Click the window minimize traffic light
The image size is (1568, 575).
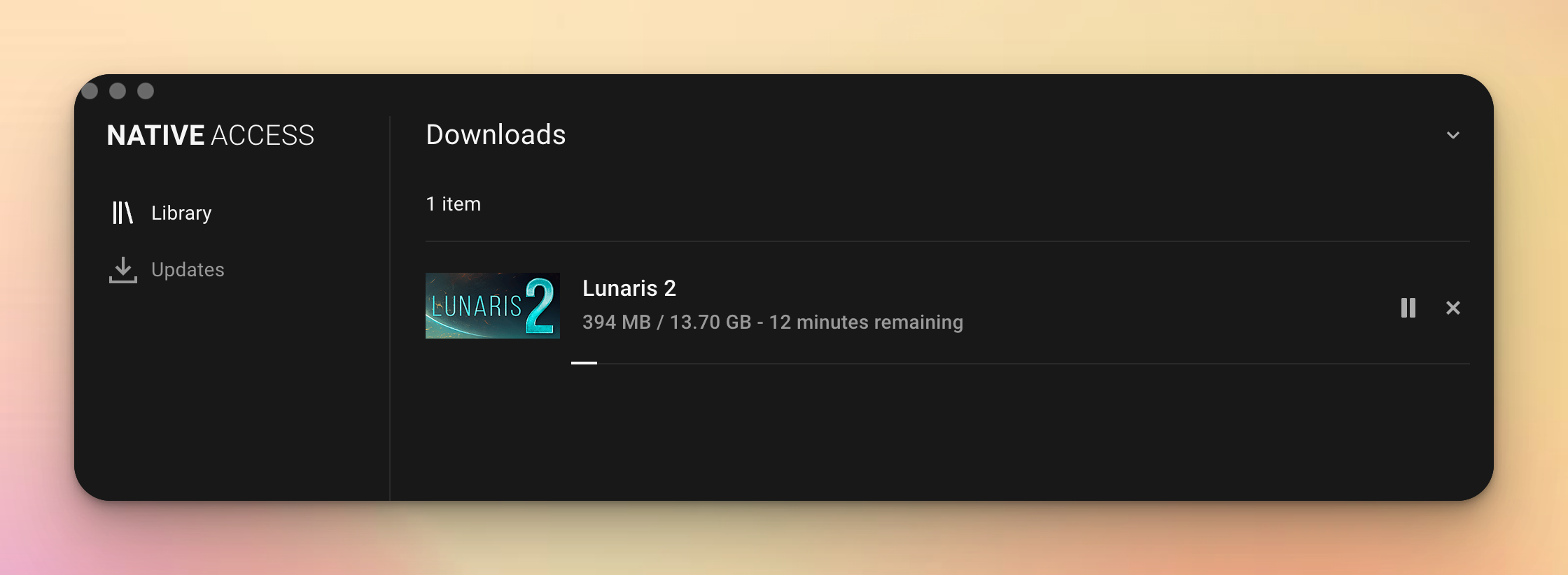(118, 91)
